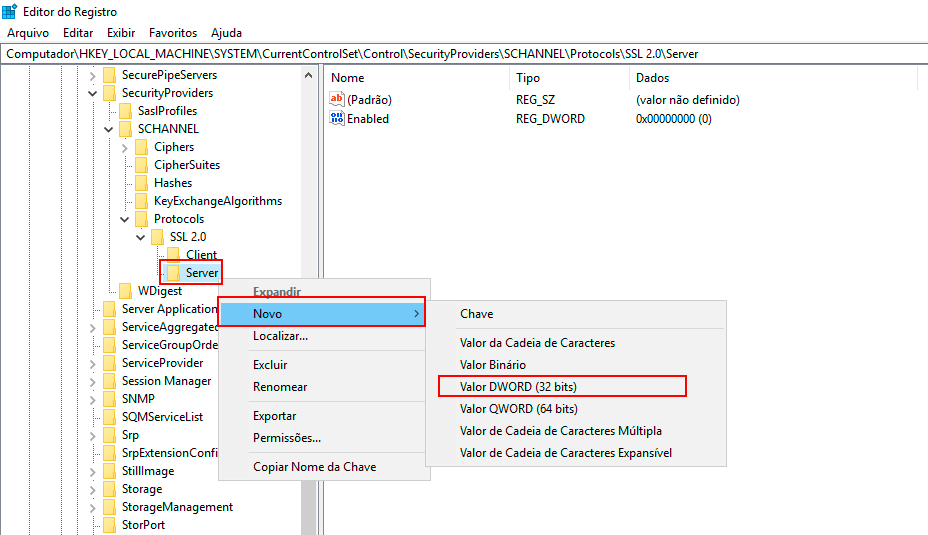Click the SaslProfiles folder icon
Viewport: 928px width, 535px height.
[x=125, y=111]
